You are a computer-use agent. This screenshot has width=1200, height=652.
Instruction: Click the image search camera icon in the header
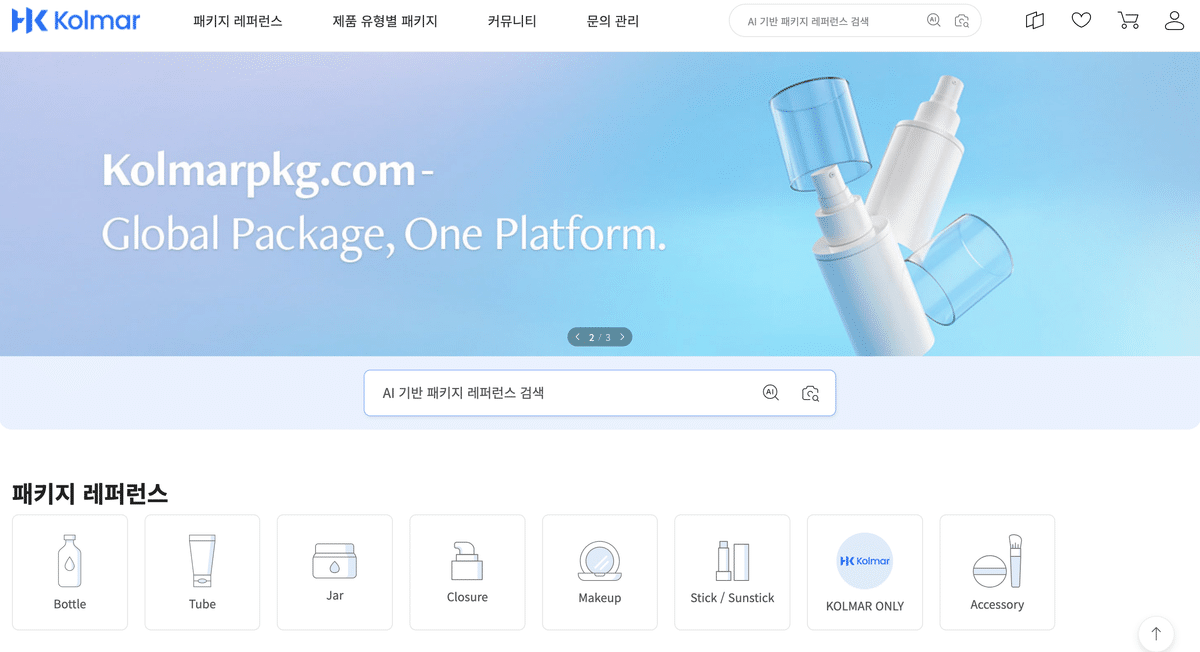962,20
